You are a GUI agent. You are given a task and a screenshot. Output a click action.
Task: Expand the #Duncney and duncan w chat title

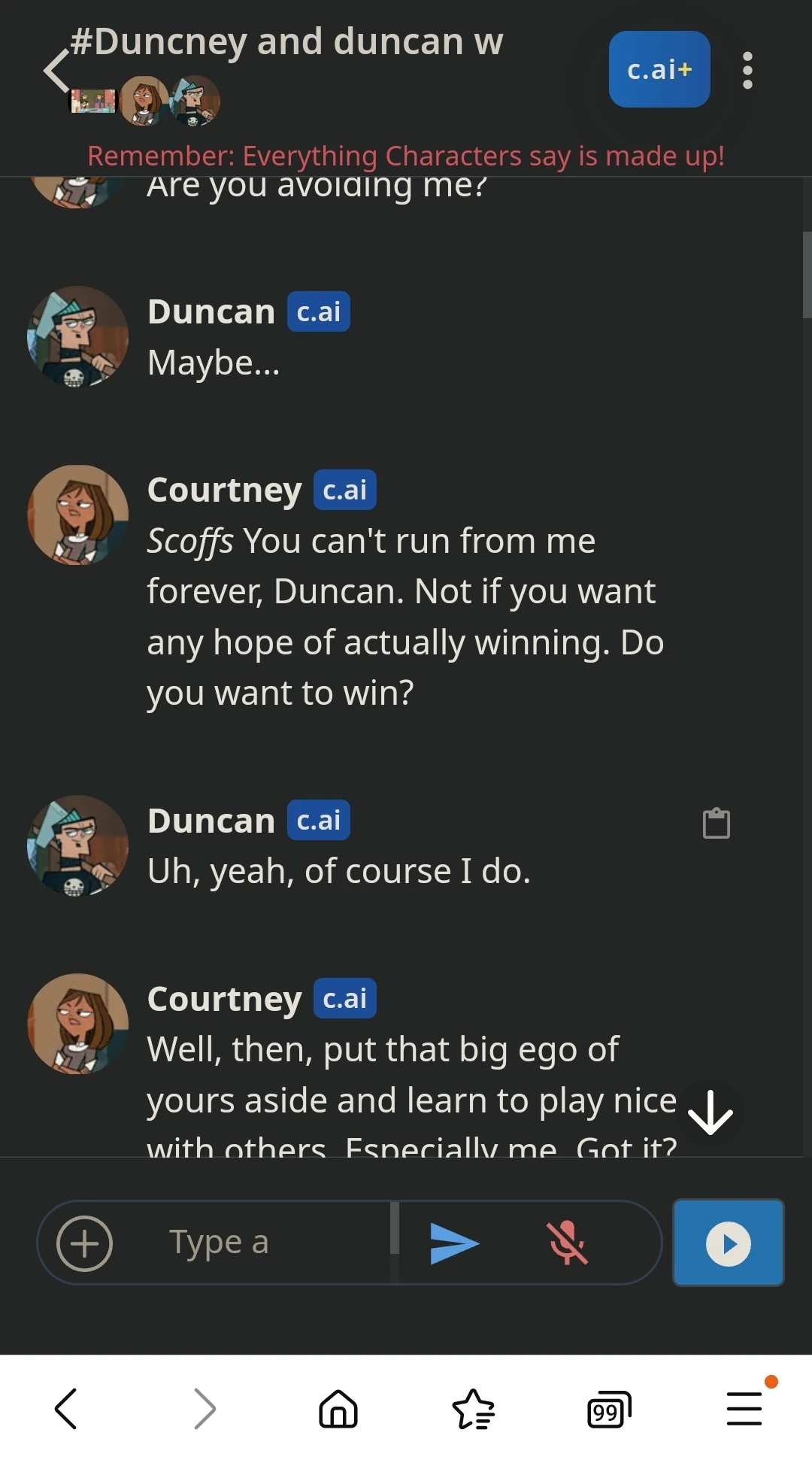286,41
